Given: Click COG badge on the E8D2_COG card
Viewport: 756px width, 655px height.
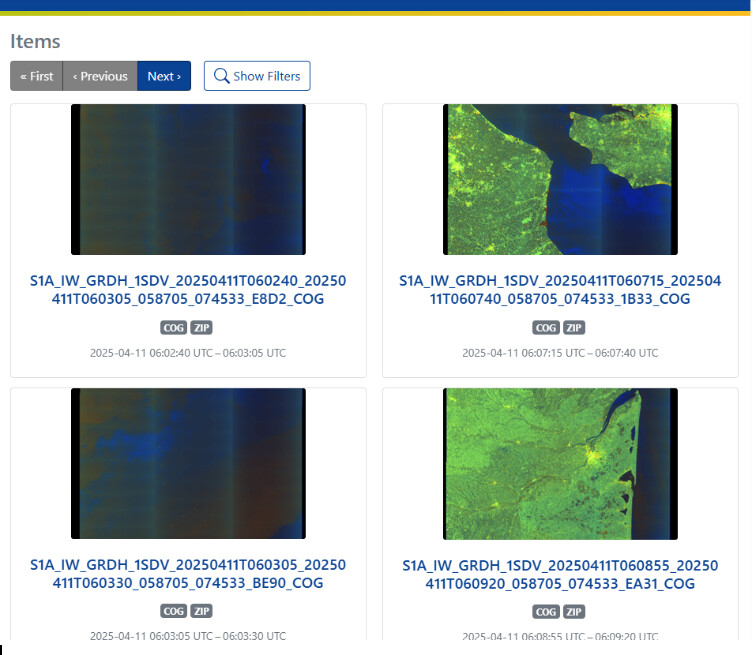Looking at the screenshot, I should point(174,328).
